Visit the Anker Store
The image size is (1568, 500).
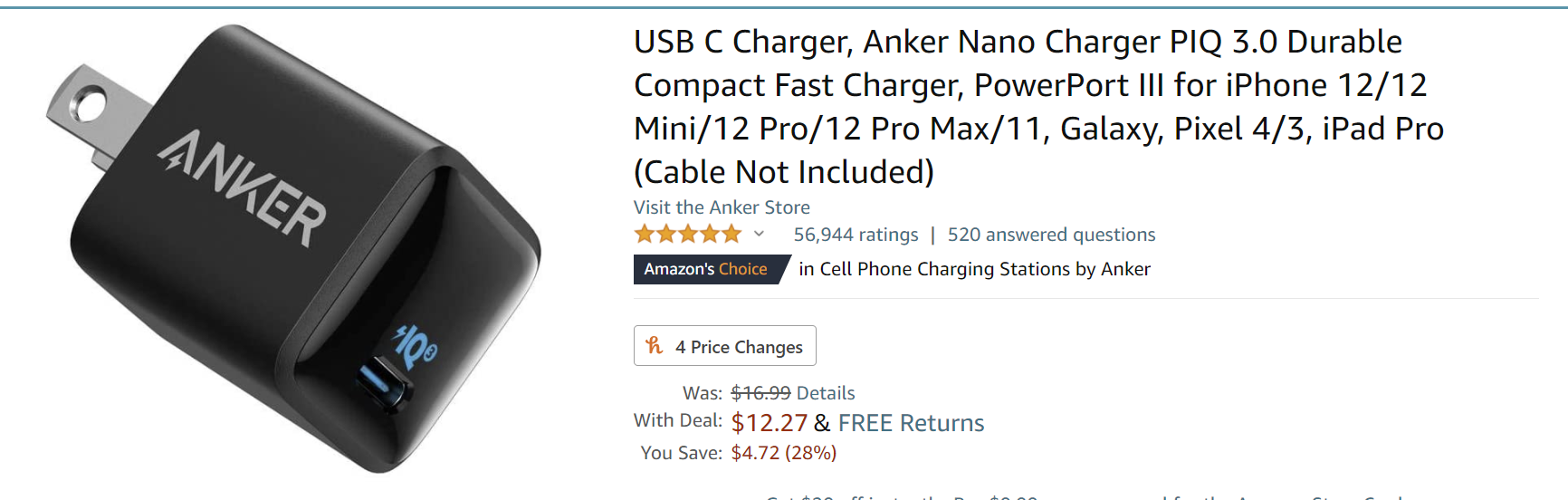tap(722, 207)
